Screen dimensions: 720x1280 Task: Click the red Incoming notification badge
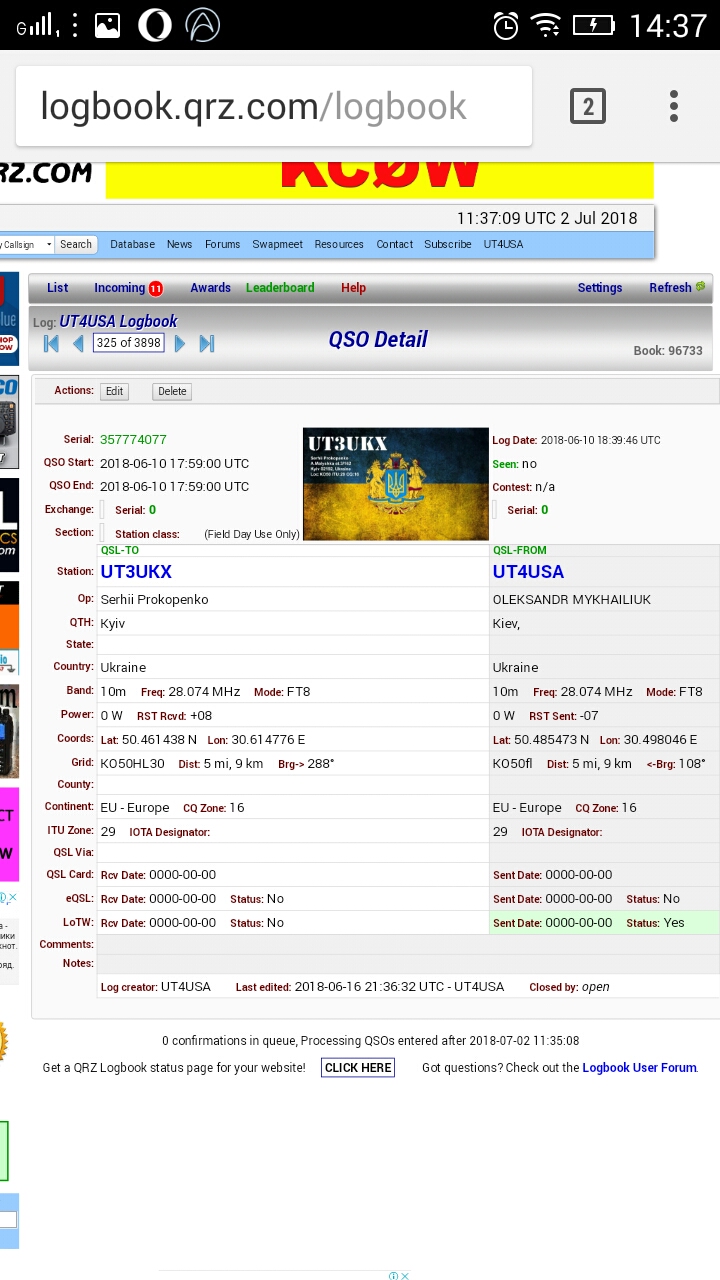click(x=156, y=289)
